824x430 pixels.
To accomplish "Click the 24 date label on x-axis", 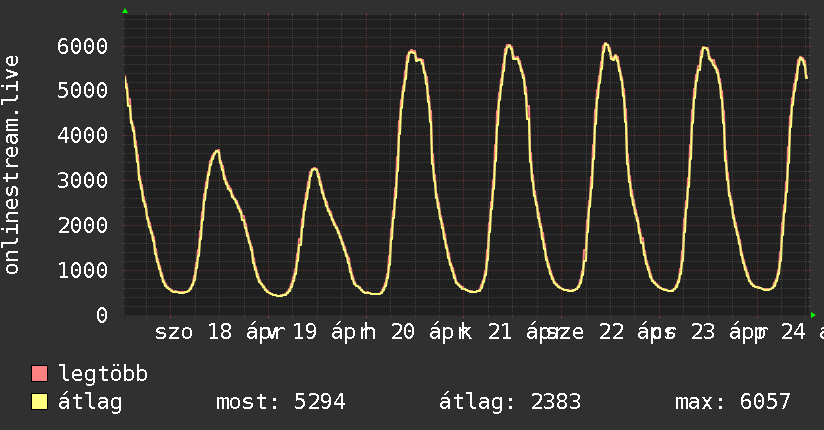I will (x=791, y=333).
